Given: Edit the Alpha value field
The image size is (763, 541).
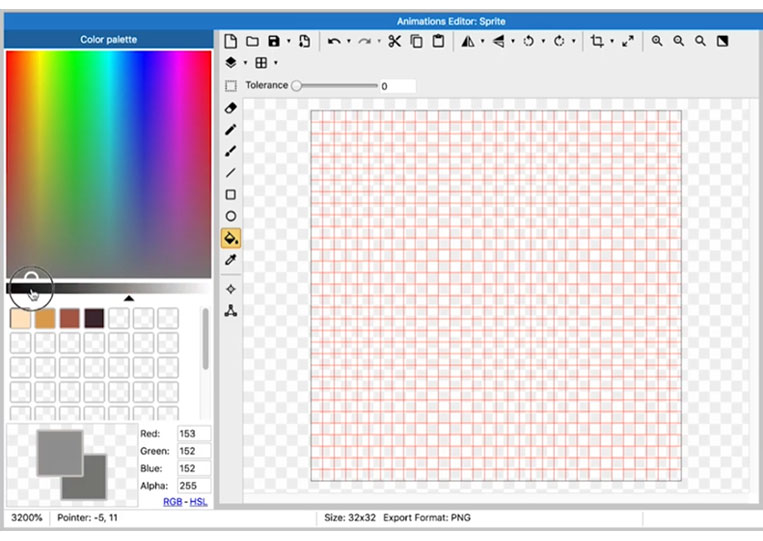Looking at the screenshot, I should (194, 486).
